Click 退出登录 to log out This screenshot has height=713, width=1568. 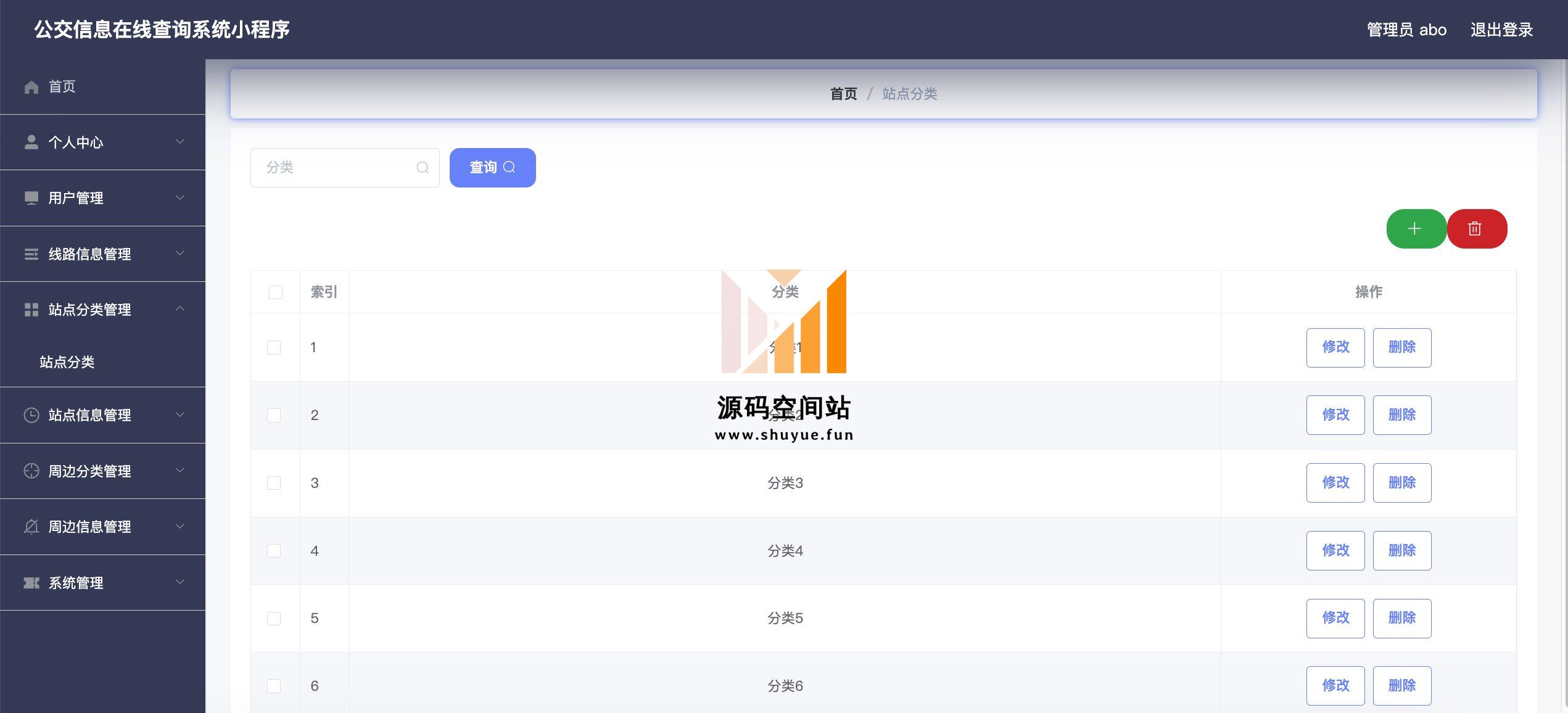pos(1501,30)
